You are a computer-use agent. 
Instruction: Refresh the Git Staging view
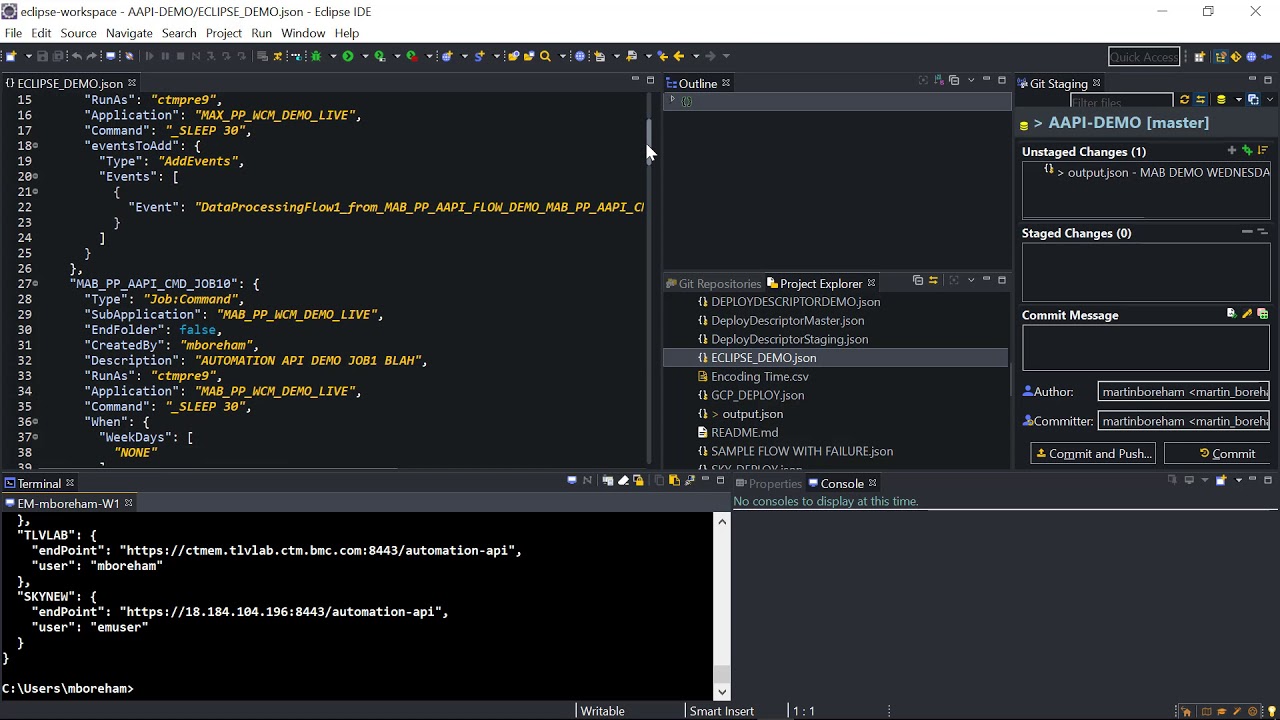(x=1184, y=100)
